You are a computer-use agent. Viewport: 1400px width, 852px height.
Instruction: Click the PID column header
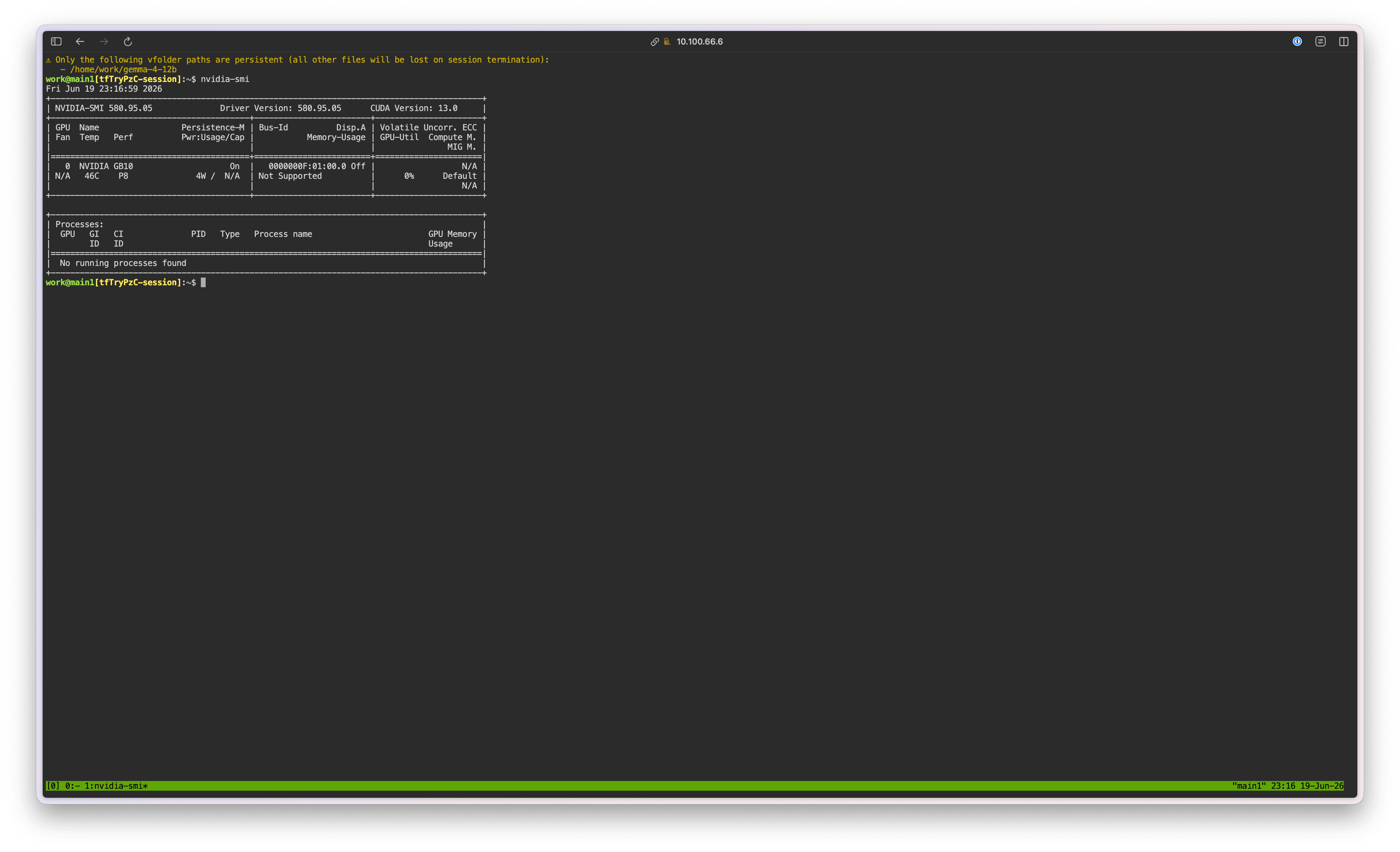[198, 233]
